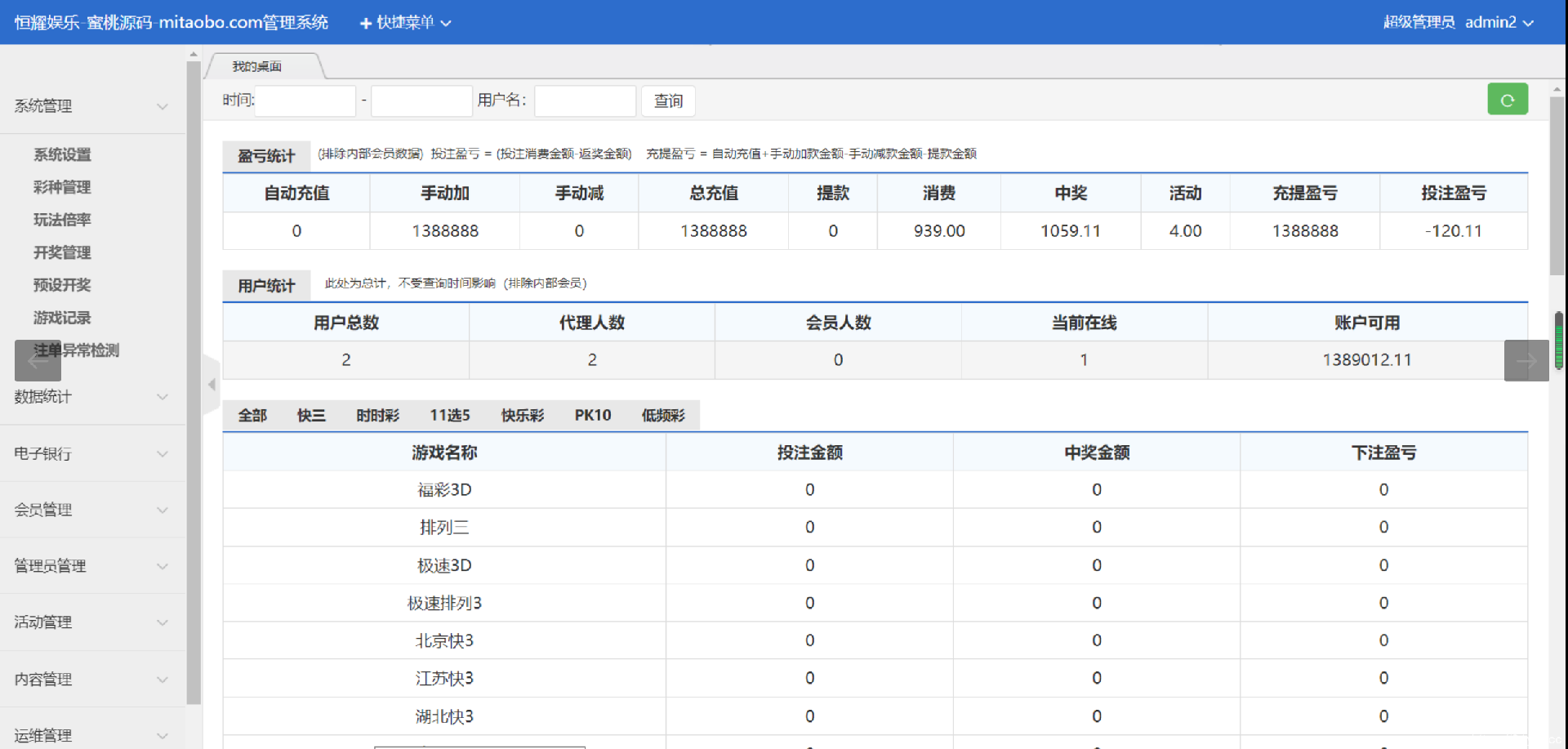Click the left arrow navigation overlay
Image resolution: width=1568 pixels, height=749 pixels.
(x=38, y=361)
